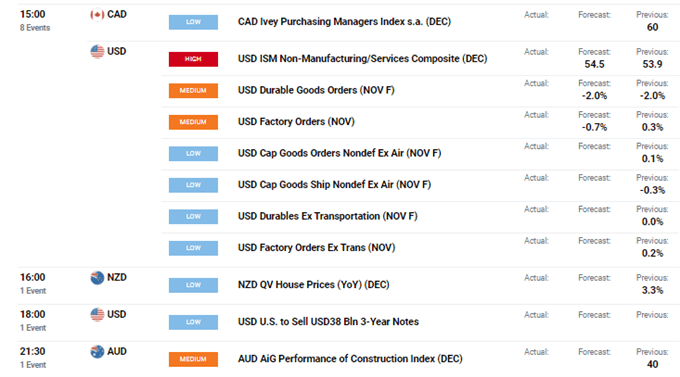Viewport: 680px width, 377px height.
Task: Click the MEDIUM badge for USD Factory Orders
Action: coord(193,122)
